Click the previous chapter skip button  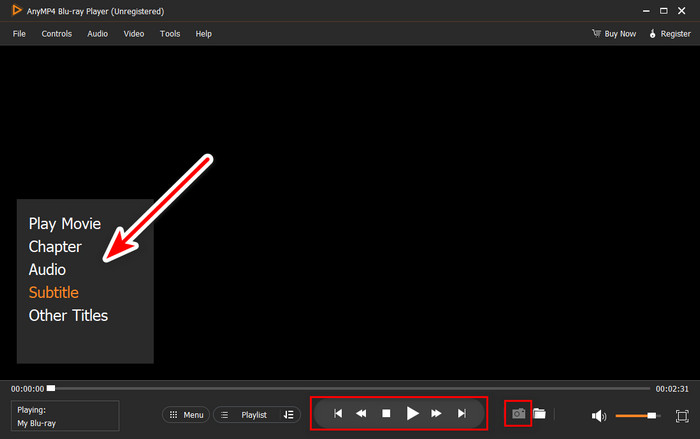click(x=338, y=414)
